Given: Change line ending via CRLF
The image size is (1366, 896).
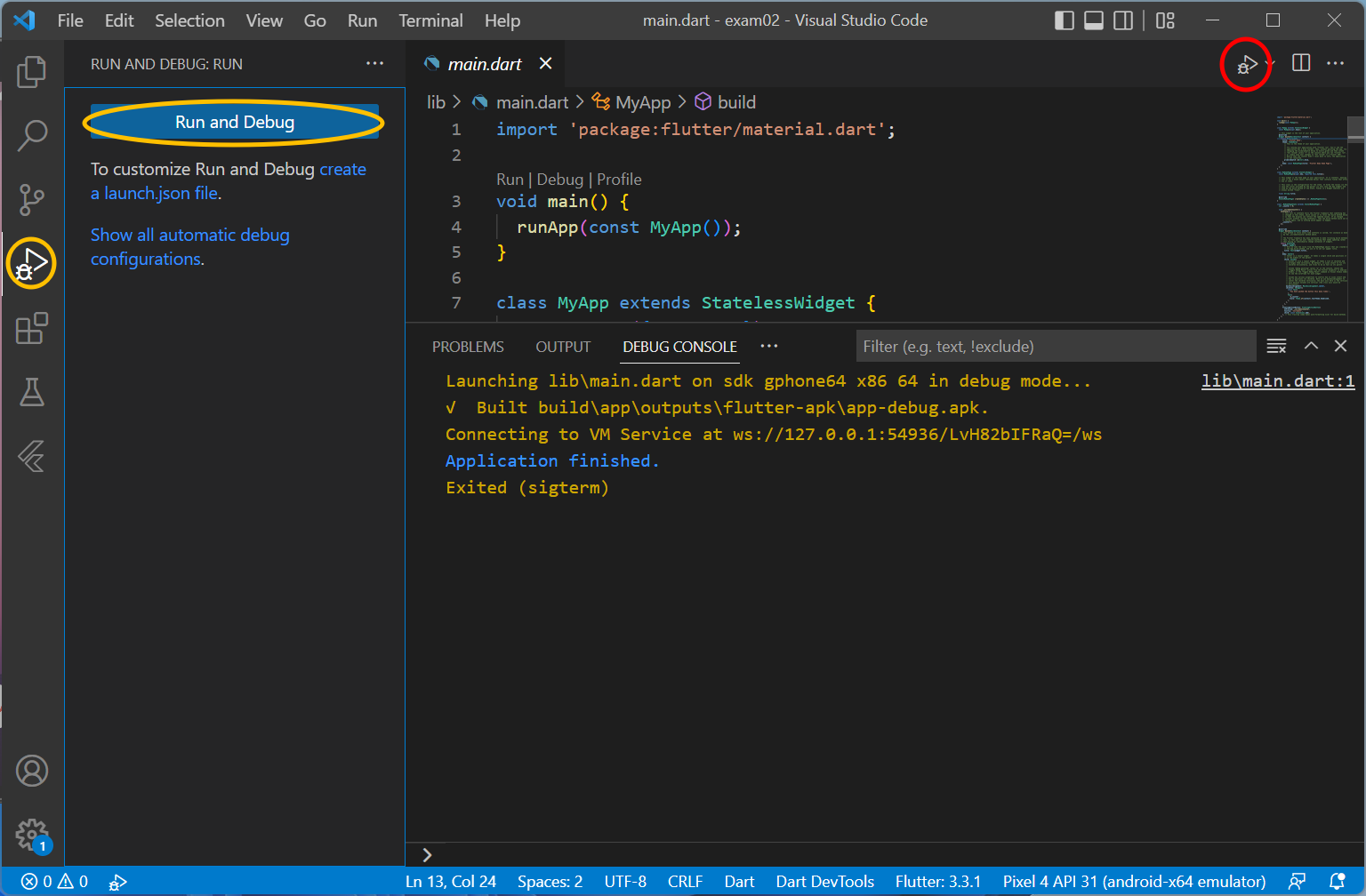Looking at the screenshot, I should (685, 882).
